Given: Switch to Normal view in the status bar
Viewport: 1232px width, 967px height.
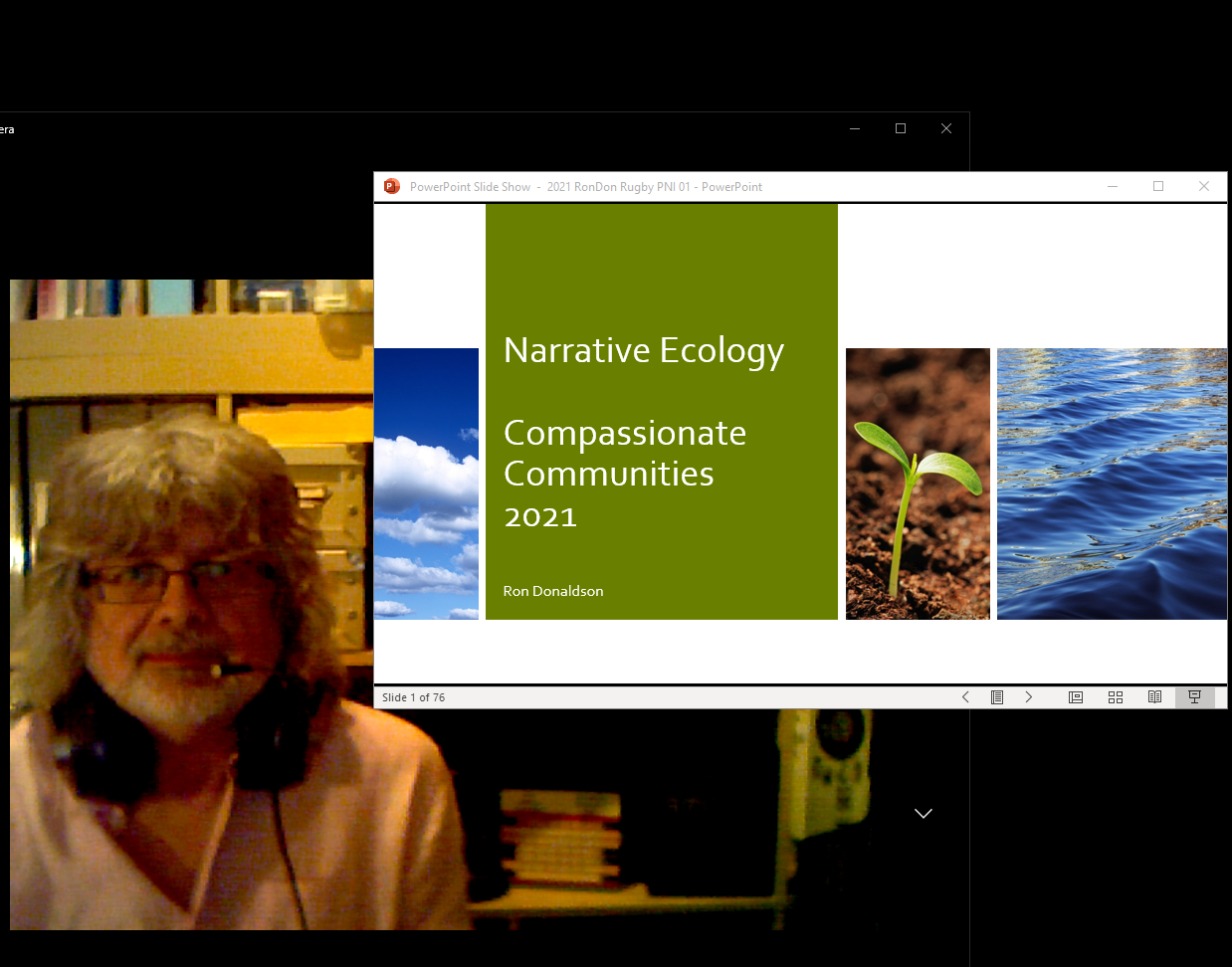Looking at the screenshot, I should coord(1076,697).
